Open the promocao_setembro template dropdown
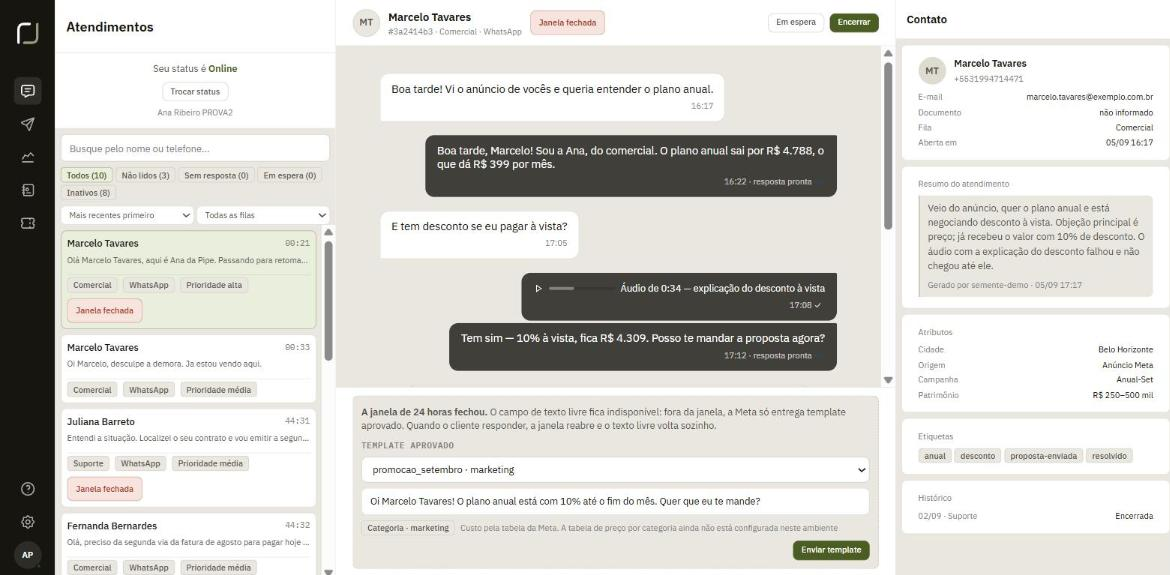The width and height of the screenshot is (1170, 575). pos(615,470)
